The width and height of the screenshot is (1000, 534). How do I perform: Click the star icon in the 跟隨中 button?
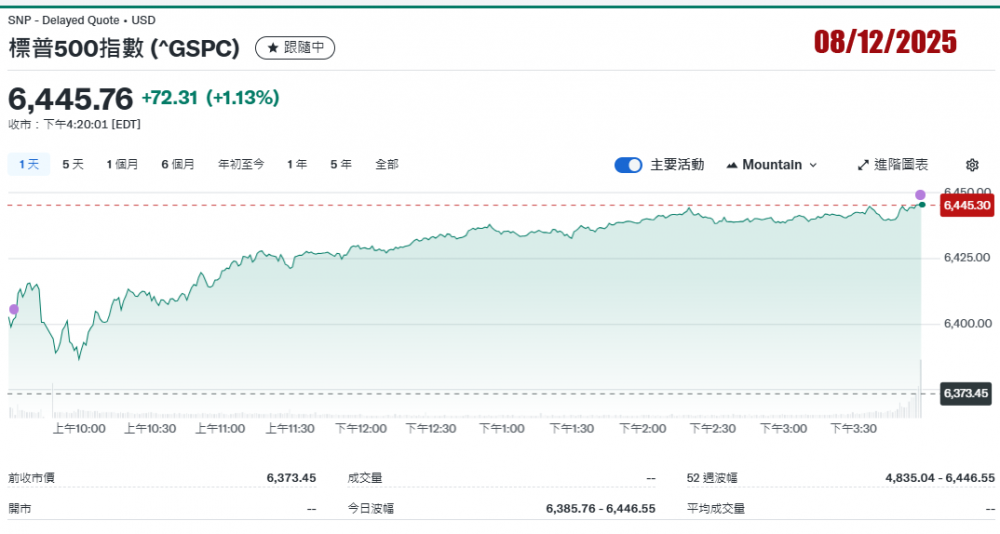point(273,48)
